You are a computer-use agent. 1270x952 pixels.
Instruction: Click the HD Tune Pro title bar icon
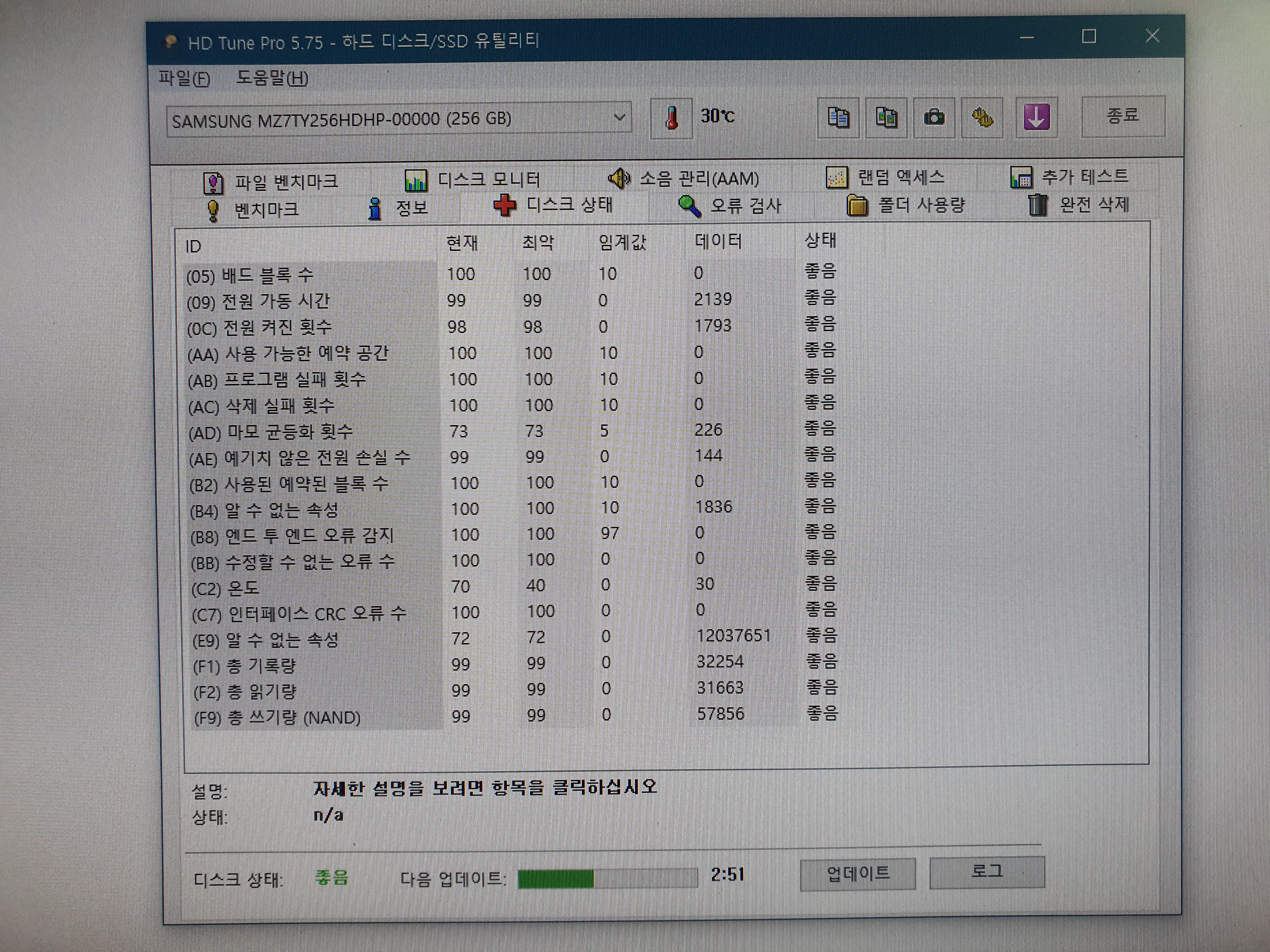(x=170, y=42)
